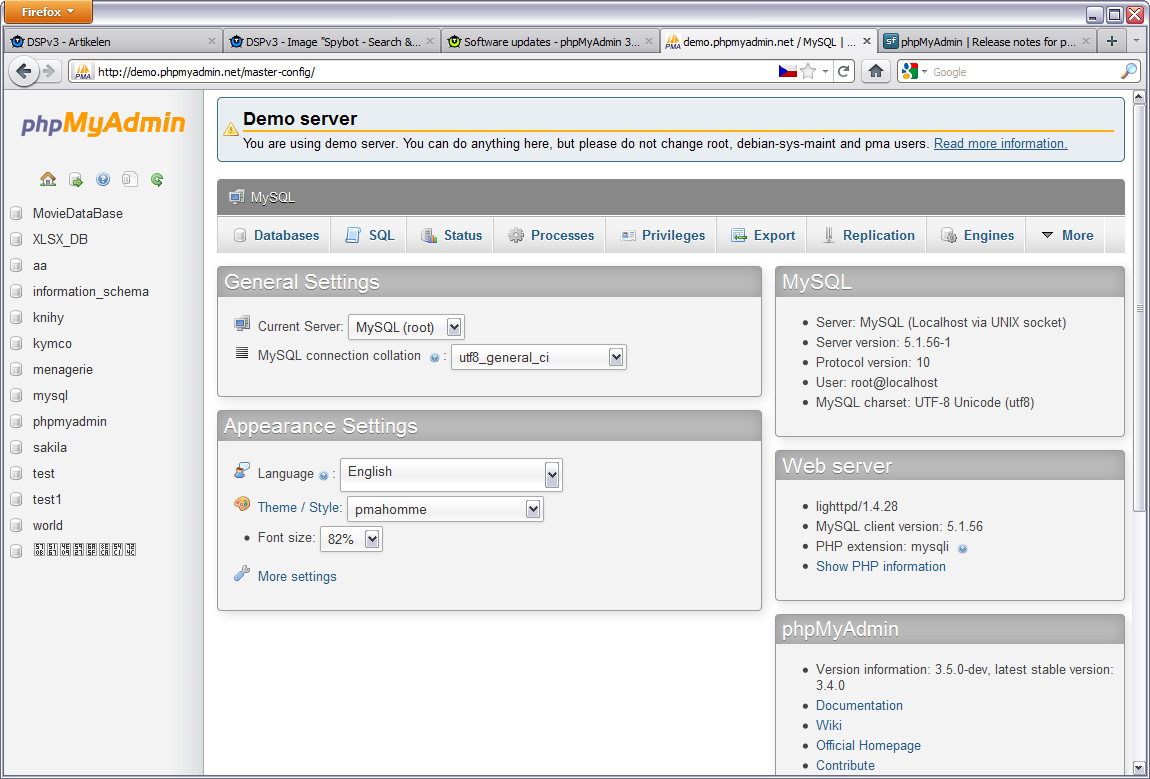Bookmark page with the star icon
Screen dimensions: 1150x779
click(x=807, y=71)
